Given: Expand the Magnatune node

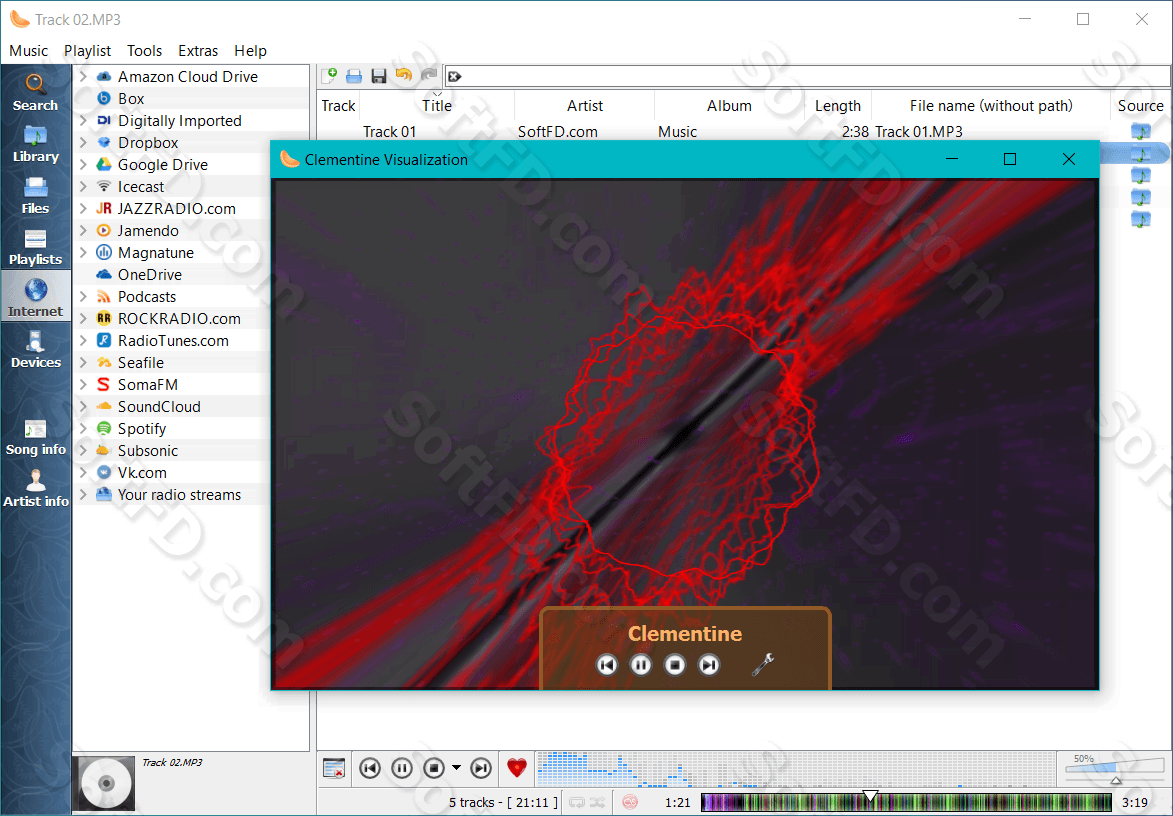Looking at the screenshot, I should tap(84, 252).
